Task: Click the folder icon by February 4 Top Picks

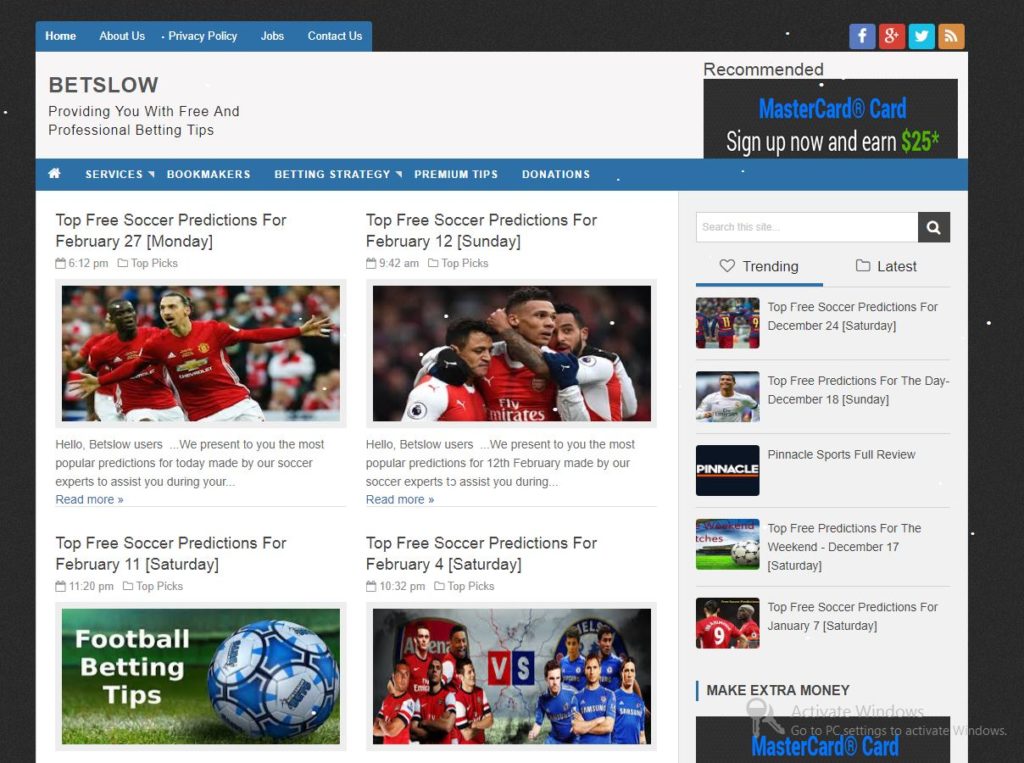Action: [440, 586]
